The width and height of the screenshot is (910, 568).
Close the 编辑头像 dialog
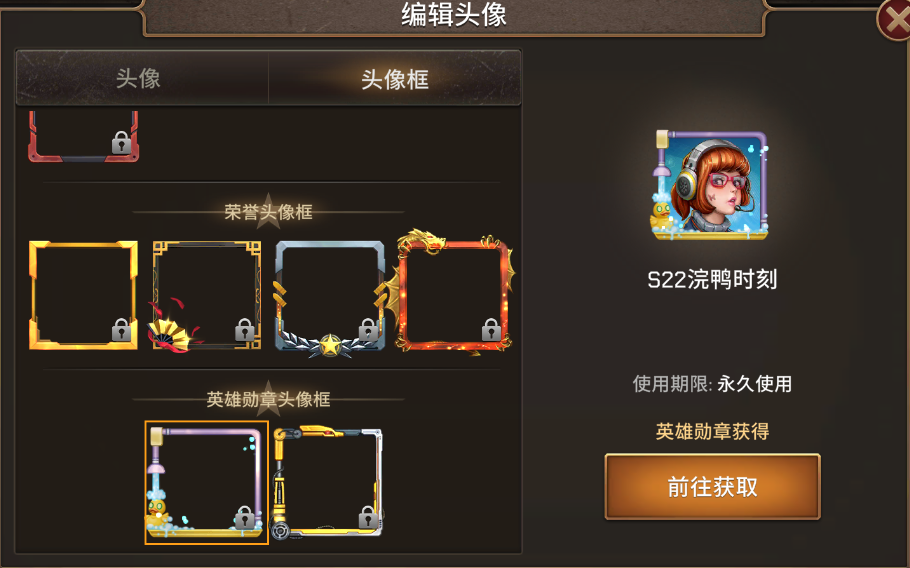[895, 20]
